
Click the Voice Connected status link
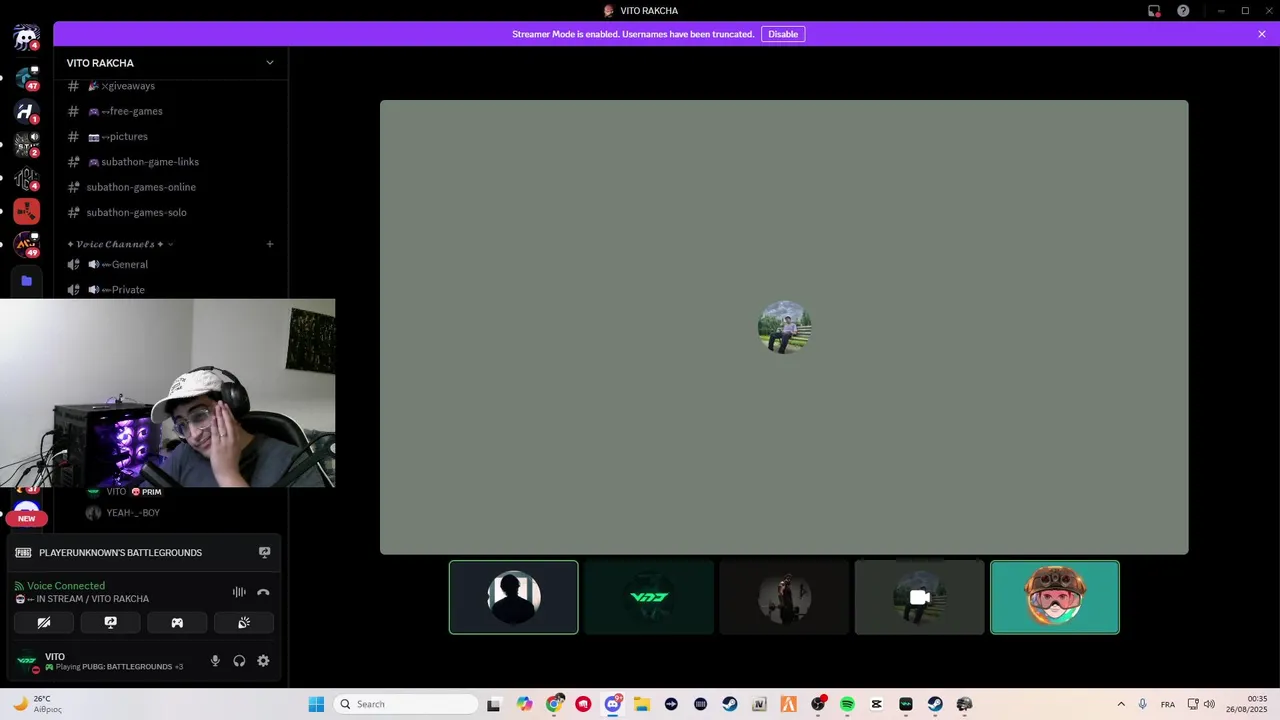pos(66,586)
